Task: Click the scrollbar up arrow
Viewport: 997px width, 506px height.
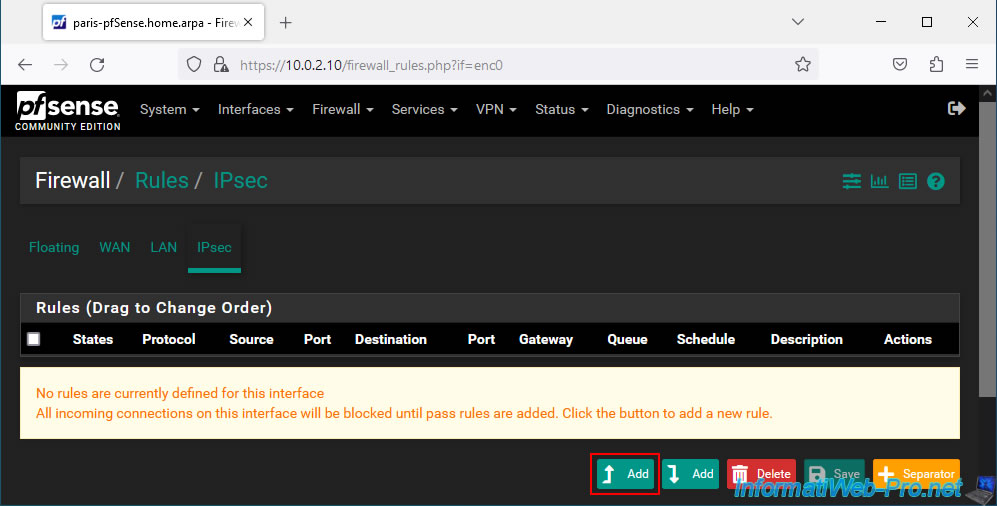Action: 987,93
